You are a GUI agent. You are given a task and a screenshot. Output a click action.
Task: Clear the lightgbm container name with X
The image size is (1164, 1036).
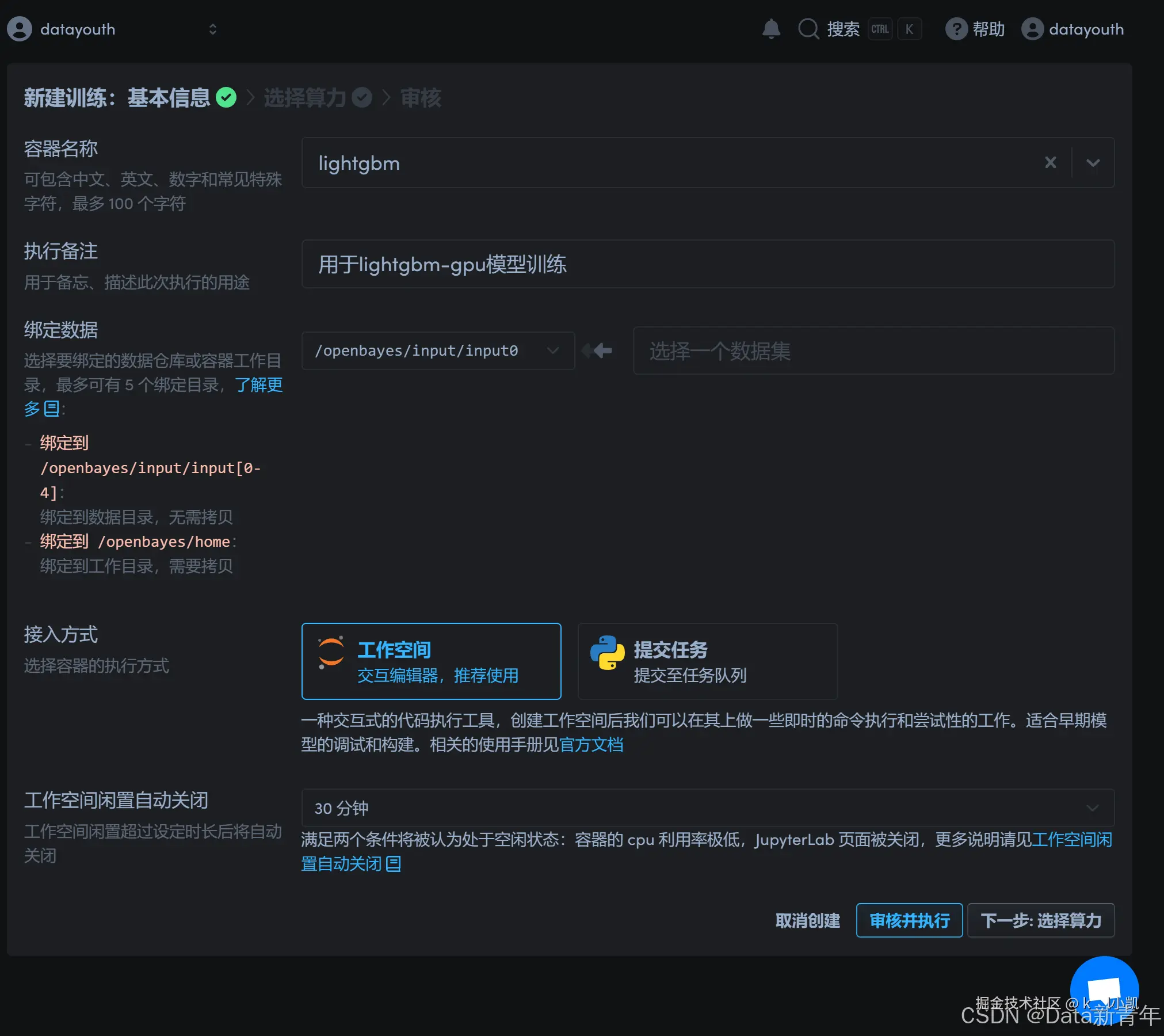(x=1050, y=163)
